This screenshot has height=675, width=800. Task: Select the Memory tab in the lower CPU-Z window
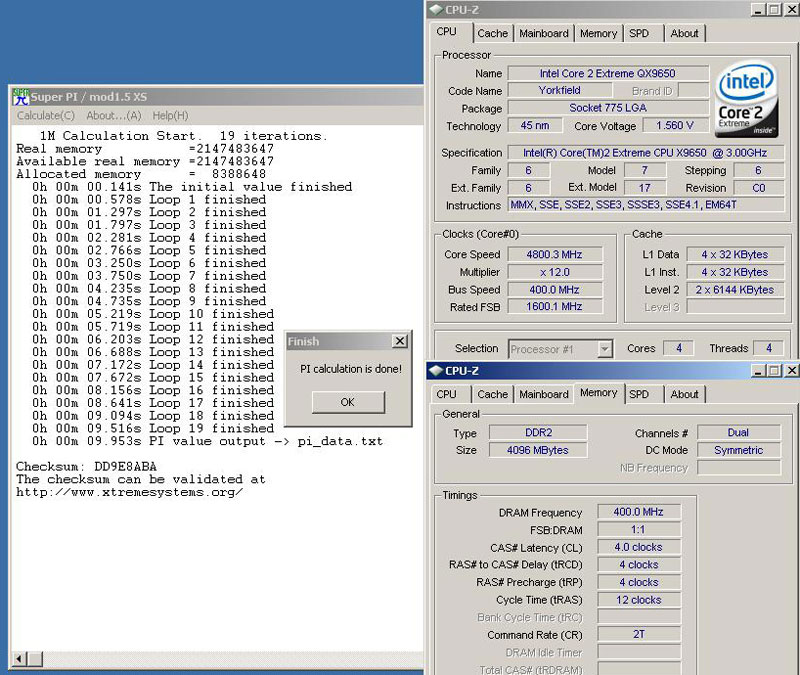point(598,393)
